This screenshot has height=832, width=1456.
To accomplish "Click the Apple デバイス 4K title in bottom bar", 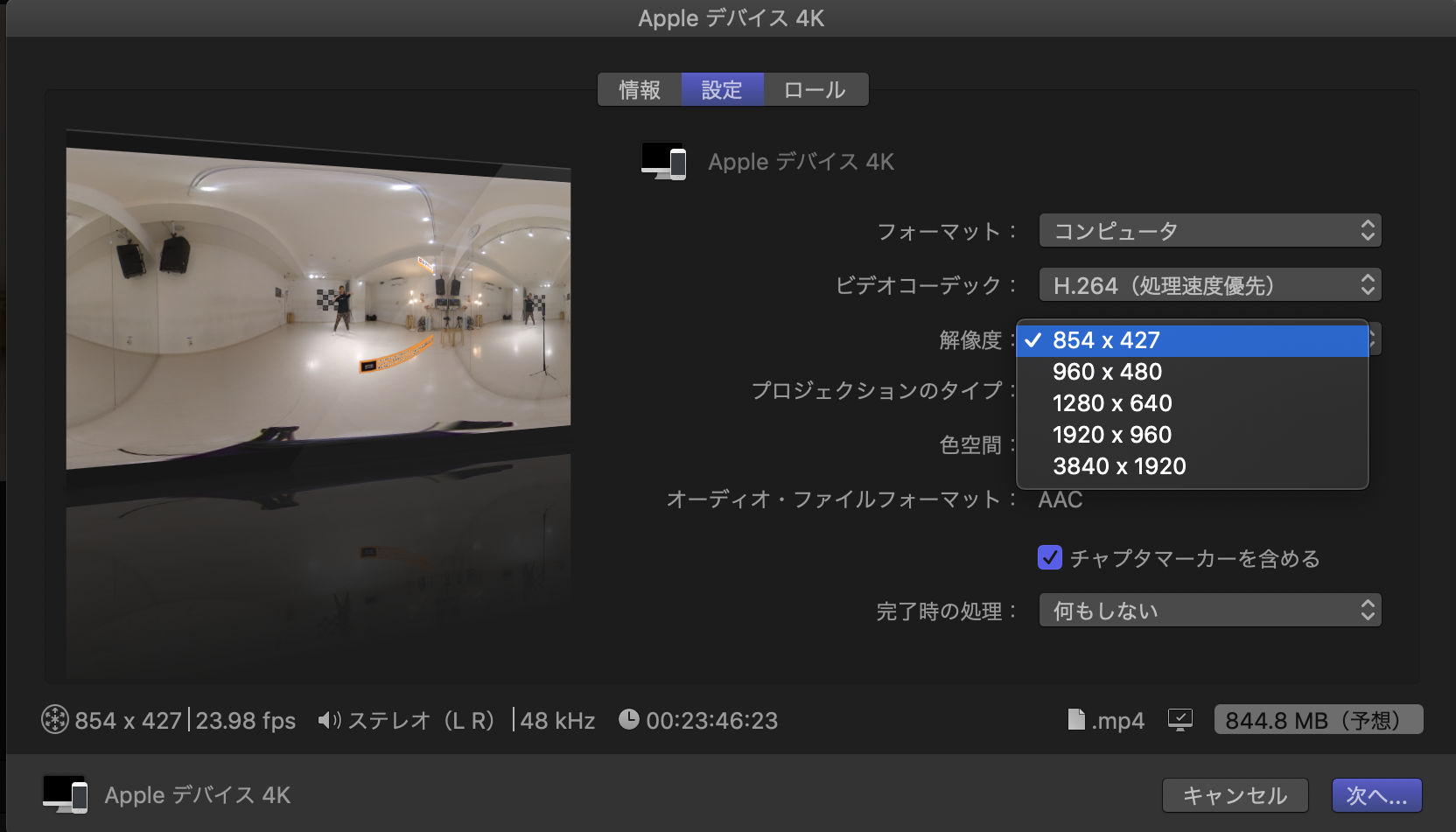I will coord(198,795).
